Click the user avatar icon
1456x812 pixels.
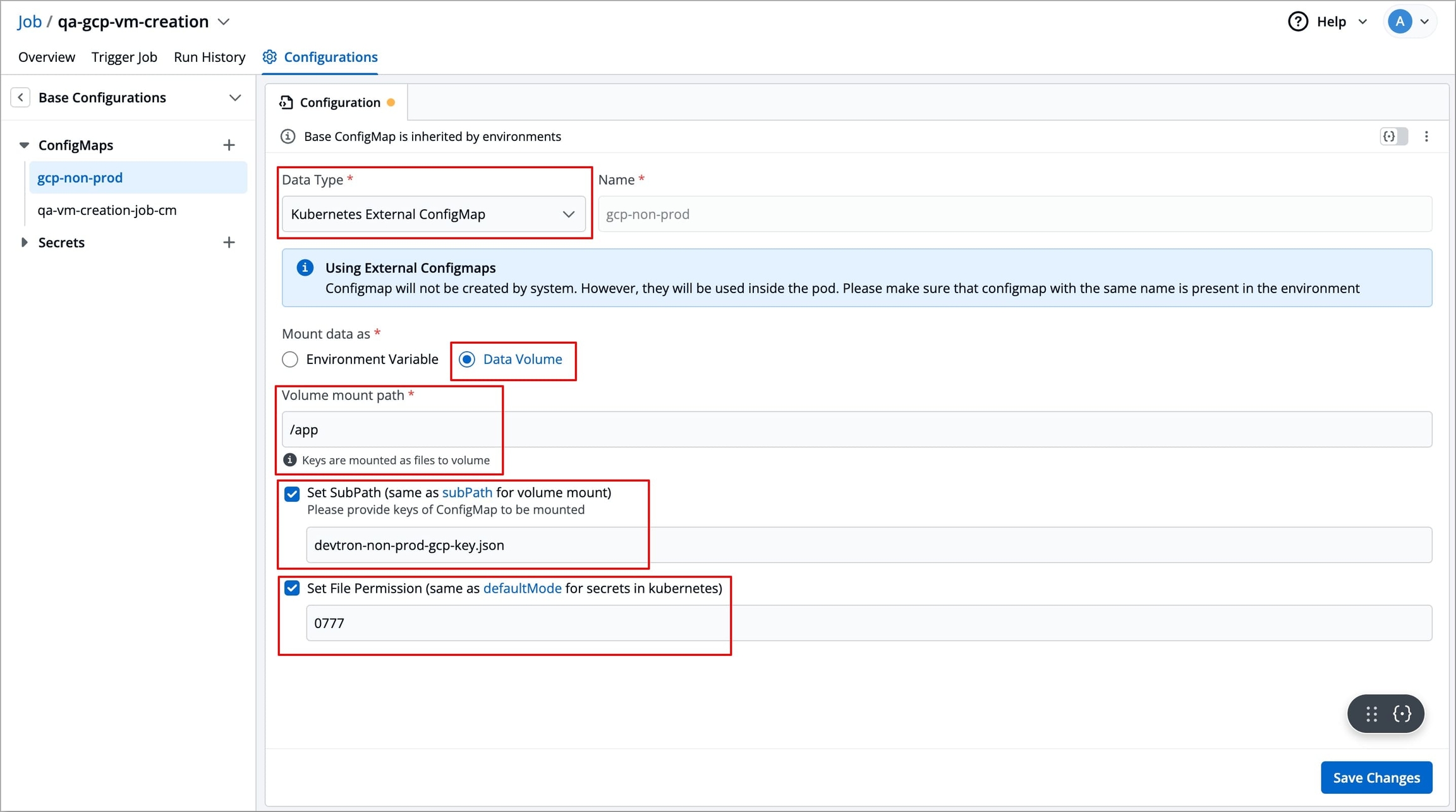point(1400,21)
